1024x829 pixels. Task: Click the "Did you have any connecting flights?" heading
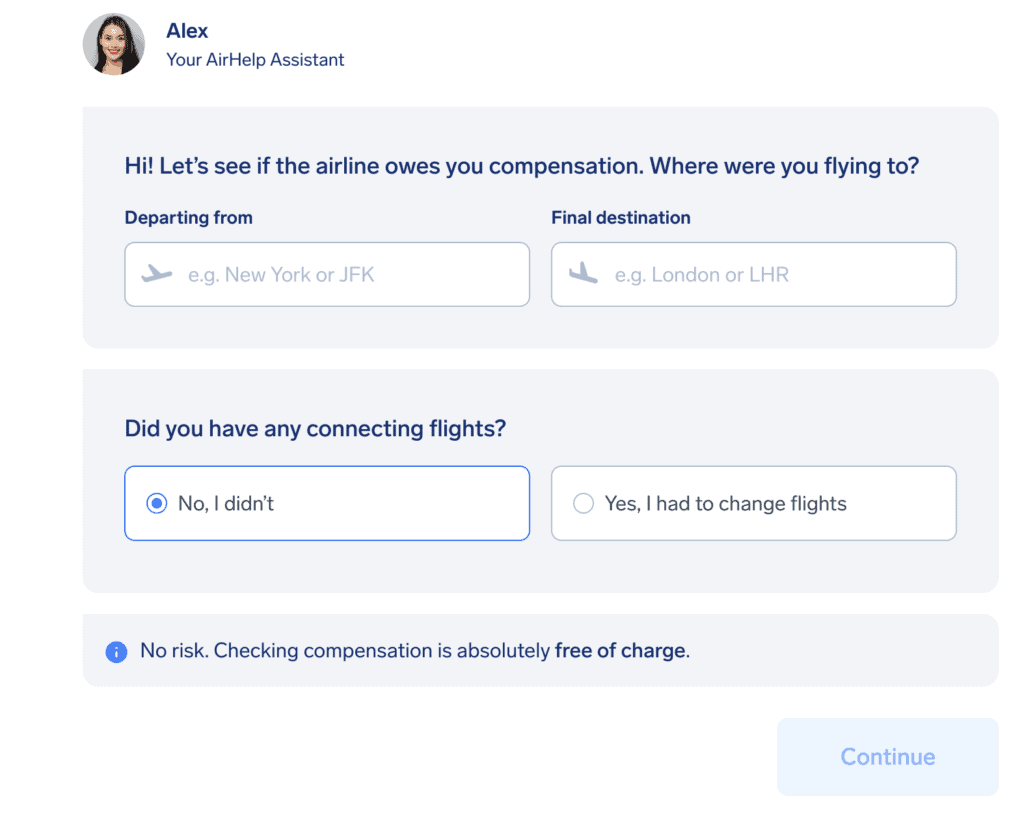click(x=315, y=429)
